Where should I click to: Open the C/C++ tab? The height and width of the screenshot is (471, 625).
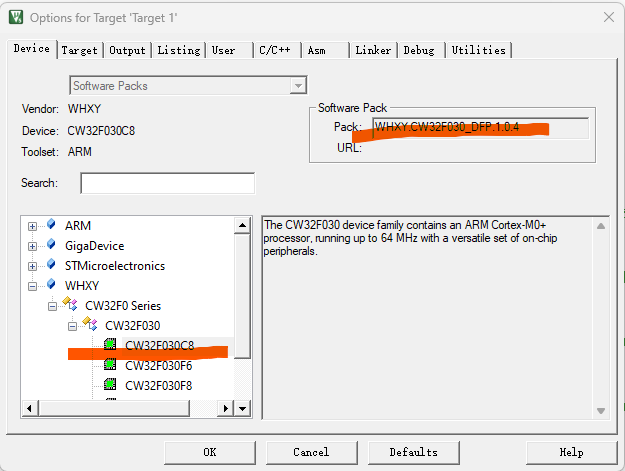coord(275,50)
